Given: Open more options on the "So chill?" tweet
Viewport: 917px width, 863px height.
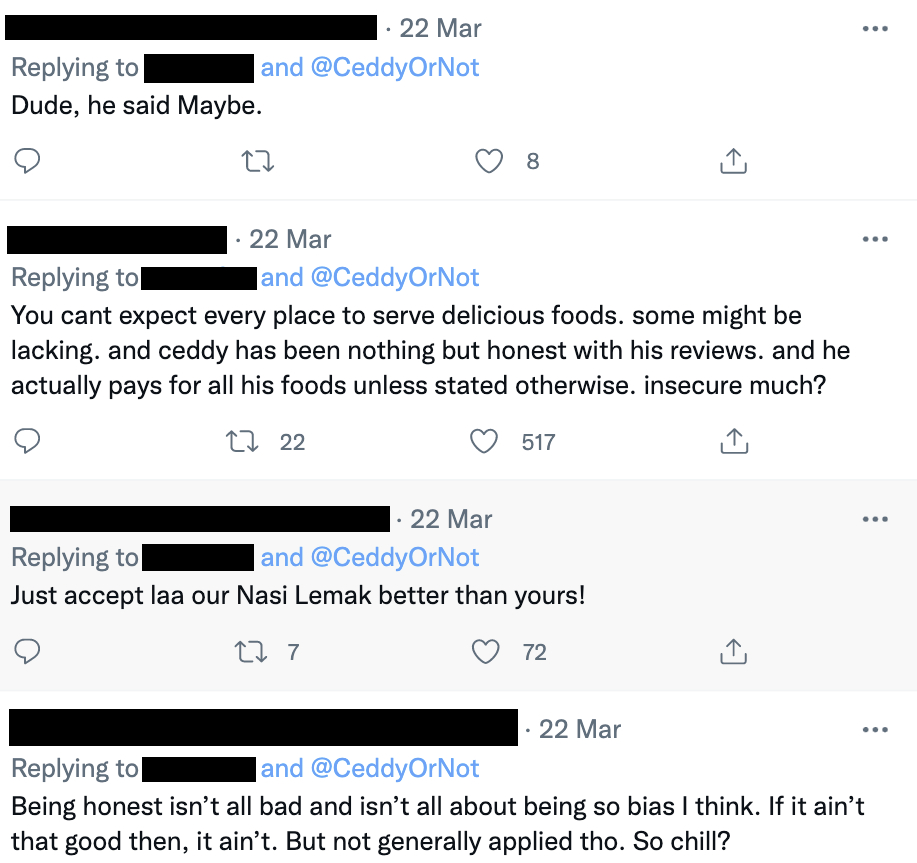Looking at the screenshot, I should (874, 729).
